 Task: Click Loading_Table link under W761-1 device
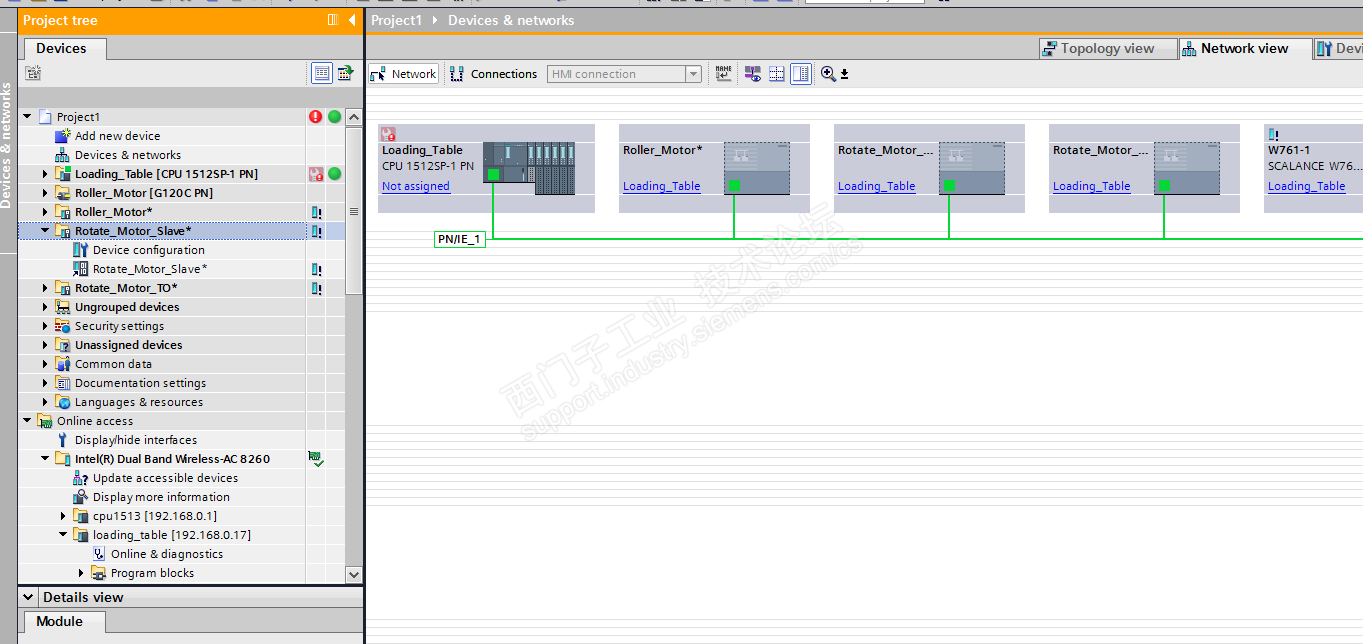[1307, 186]
